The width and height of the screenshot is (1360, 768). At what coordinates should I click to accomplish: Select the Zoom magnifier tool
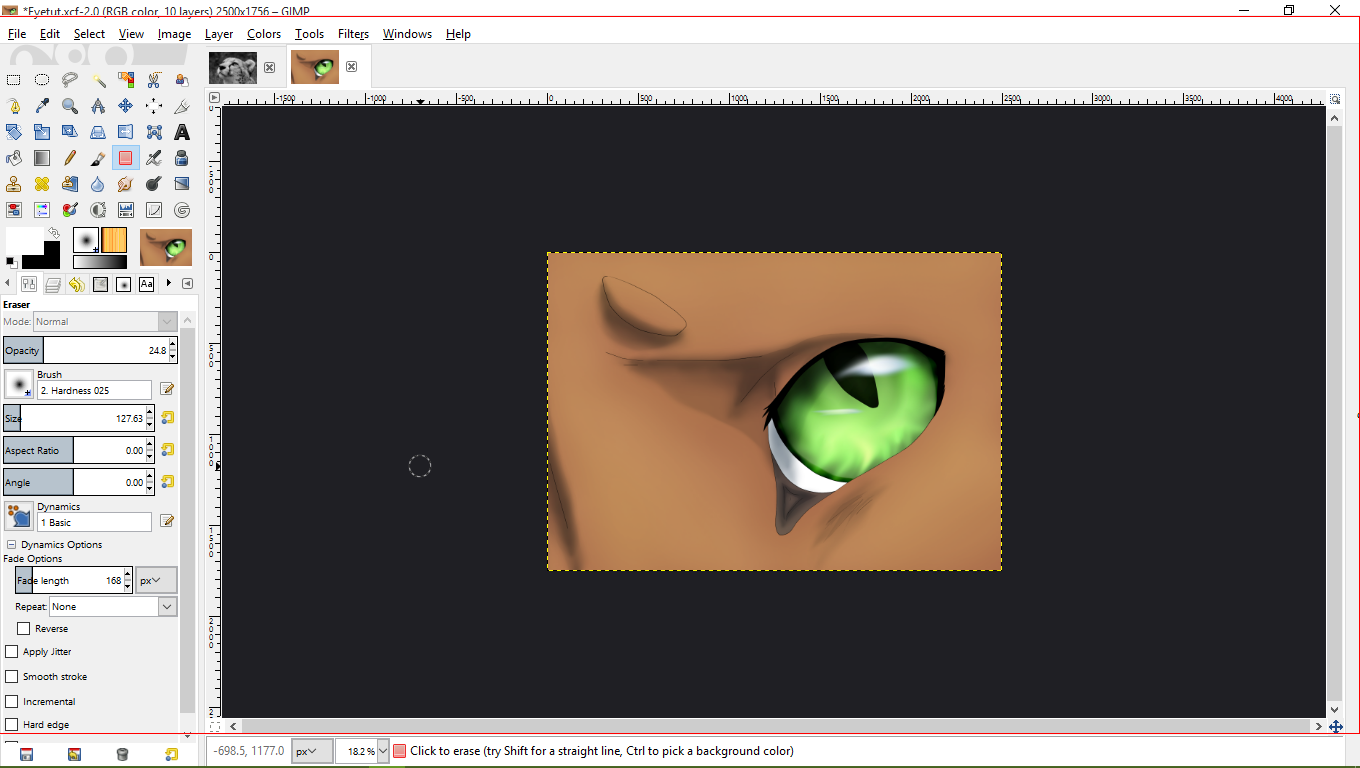[70, 106]
